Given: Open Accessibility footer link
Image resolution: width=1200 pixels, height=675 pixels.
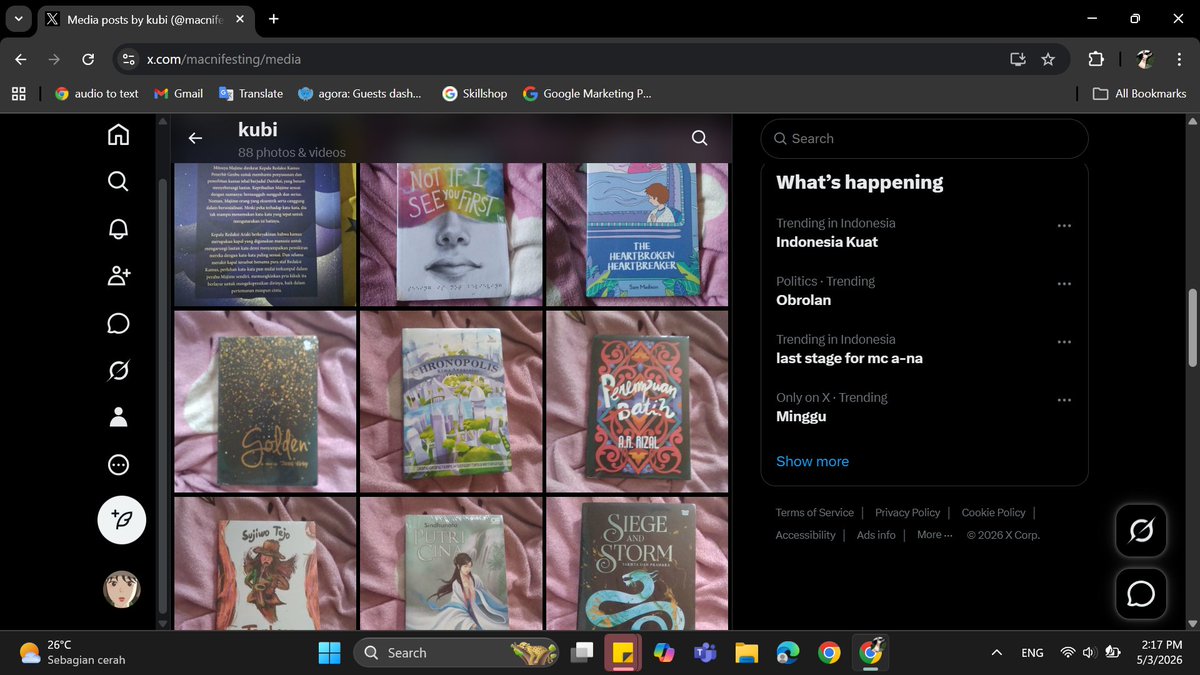Looking at the screenshot, I should point(805,535).
